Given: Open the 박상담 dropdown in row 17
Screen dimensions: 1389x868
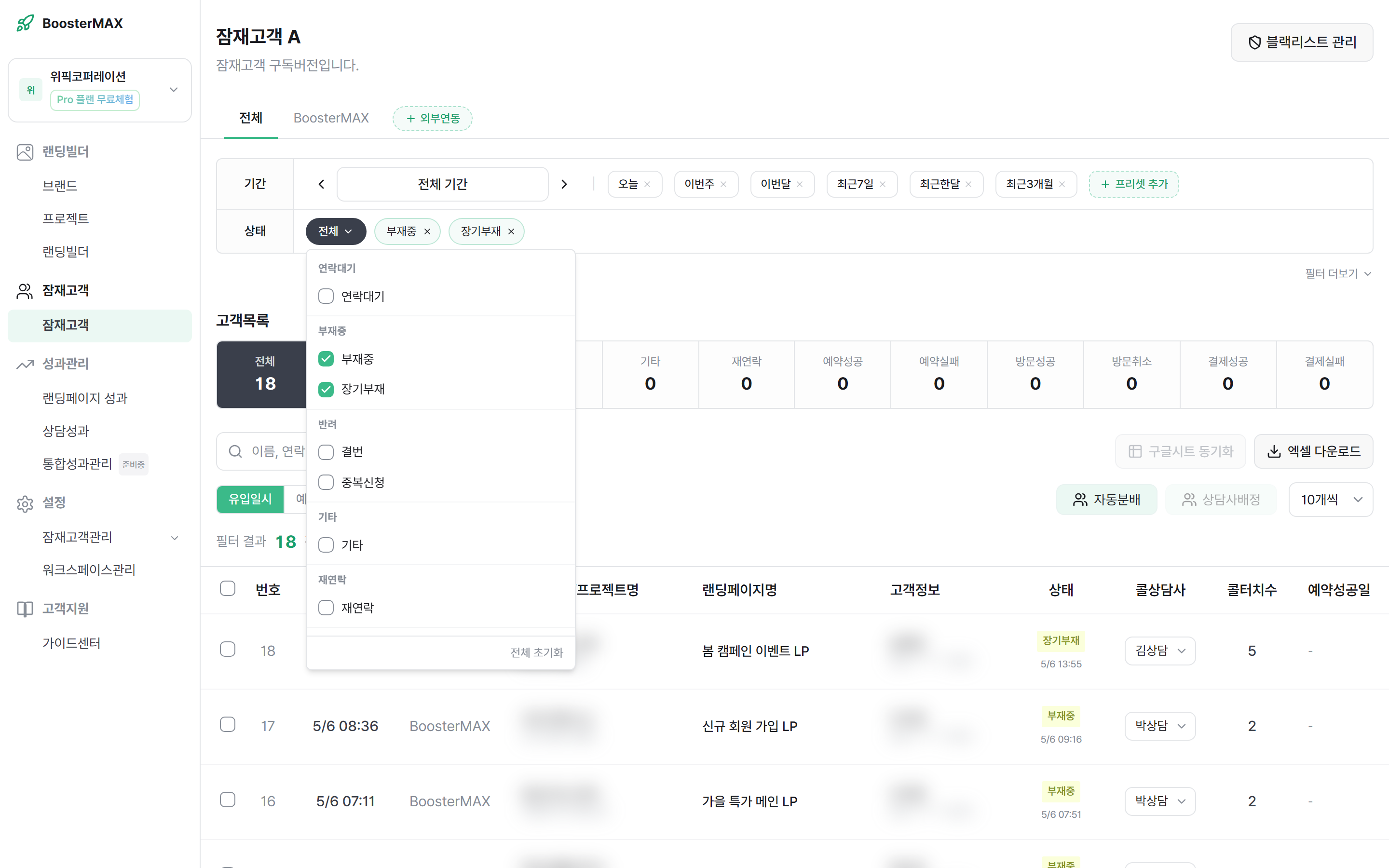Looking at the screenshot, I should (x=1160, y=726).
